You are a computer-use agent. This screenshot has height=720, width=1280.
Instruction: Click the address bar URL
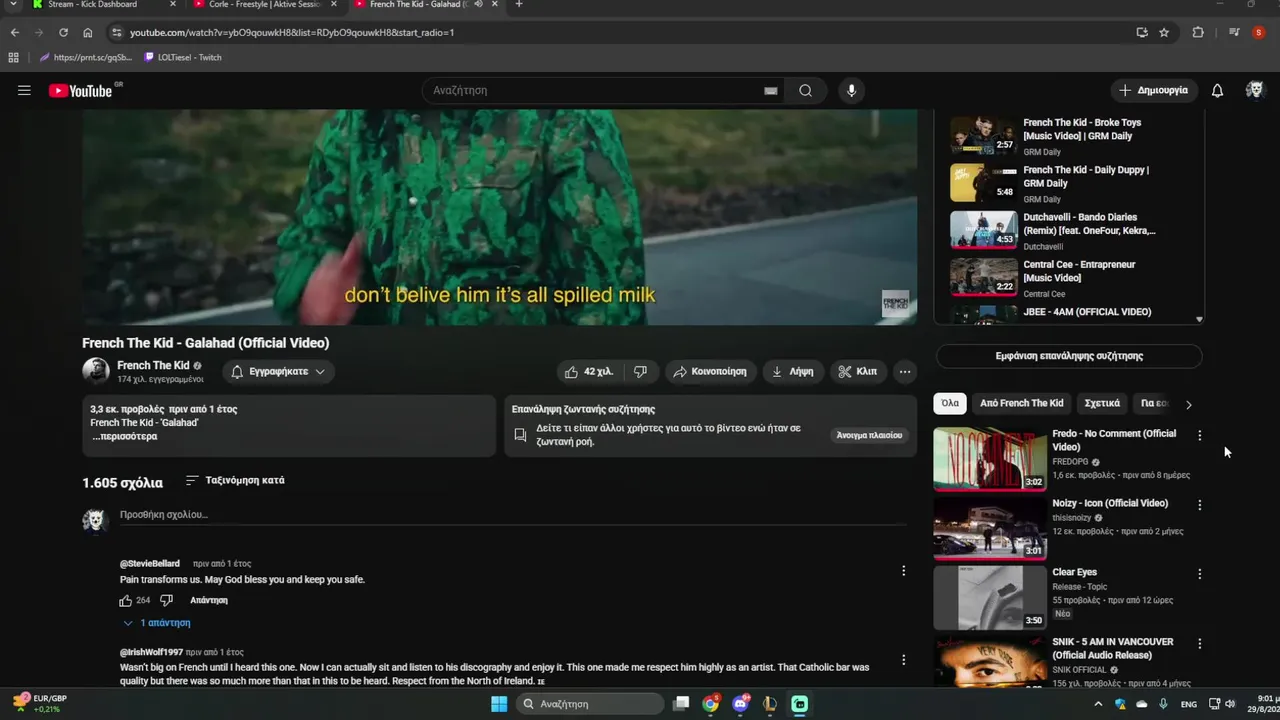[292, 32]
